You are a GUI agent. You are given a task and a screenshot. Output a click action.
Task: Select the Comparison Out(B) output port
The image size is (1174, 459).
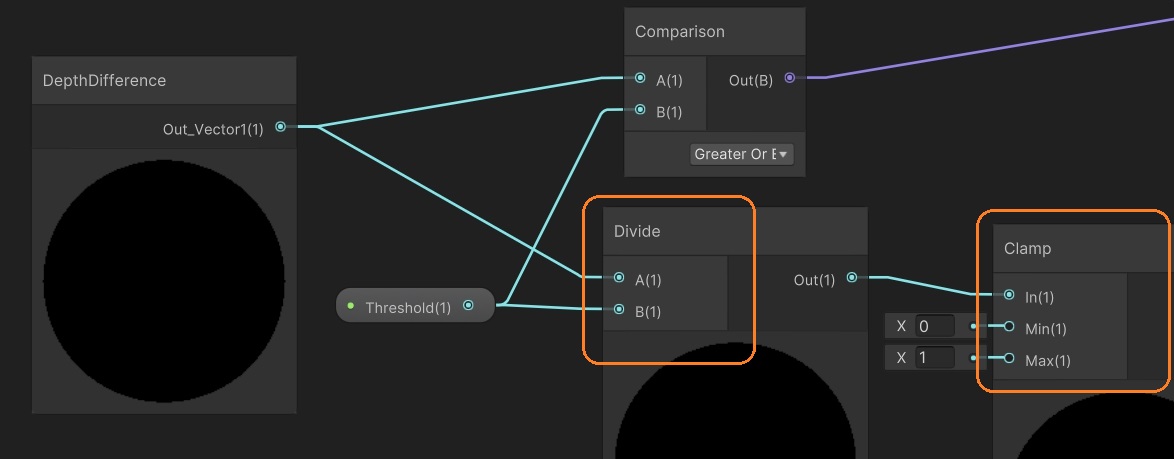[x=790, y=78]
